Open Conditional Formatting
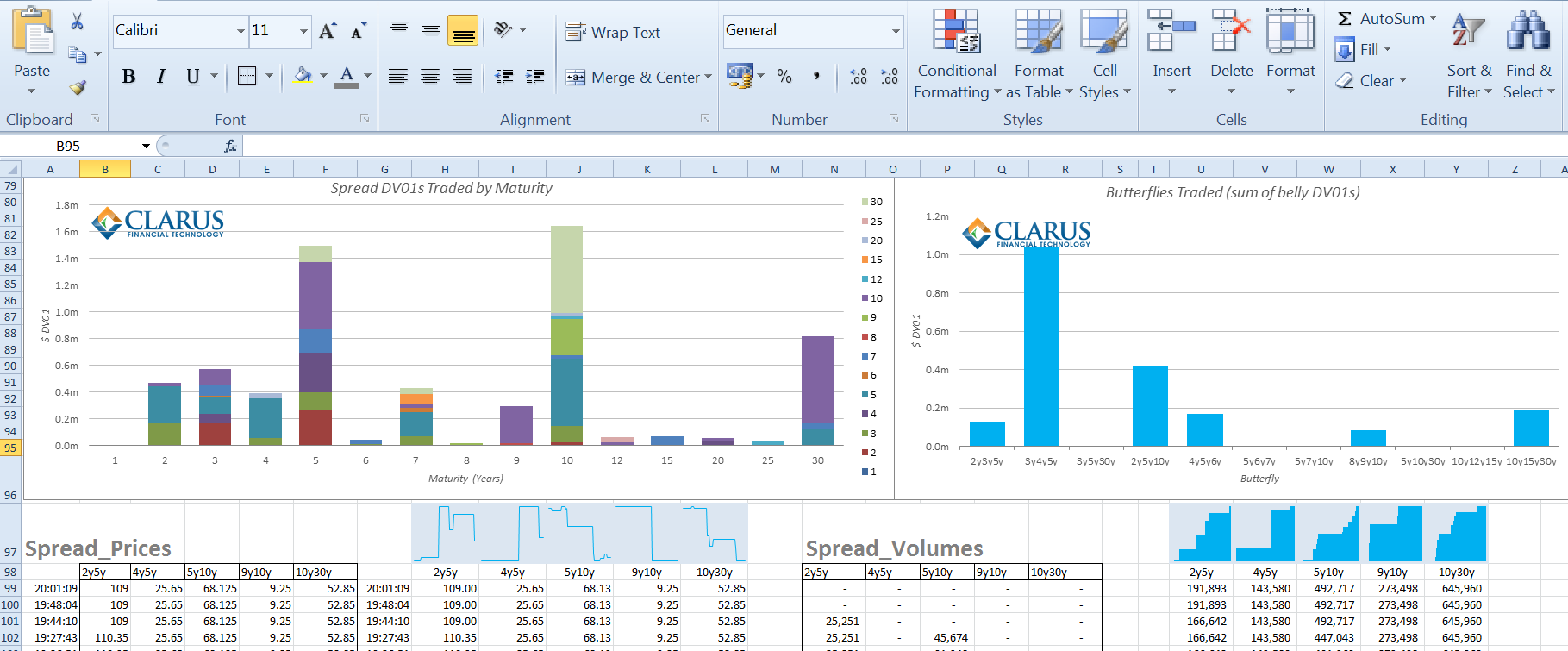Viewport: 1568px width, 651px height. (x=957, y=53)
